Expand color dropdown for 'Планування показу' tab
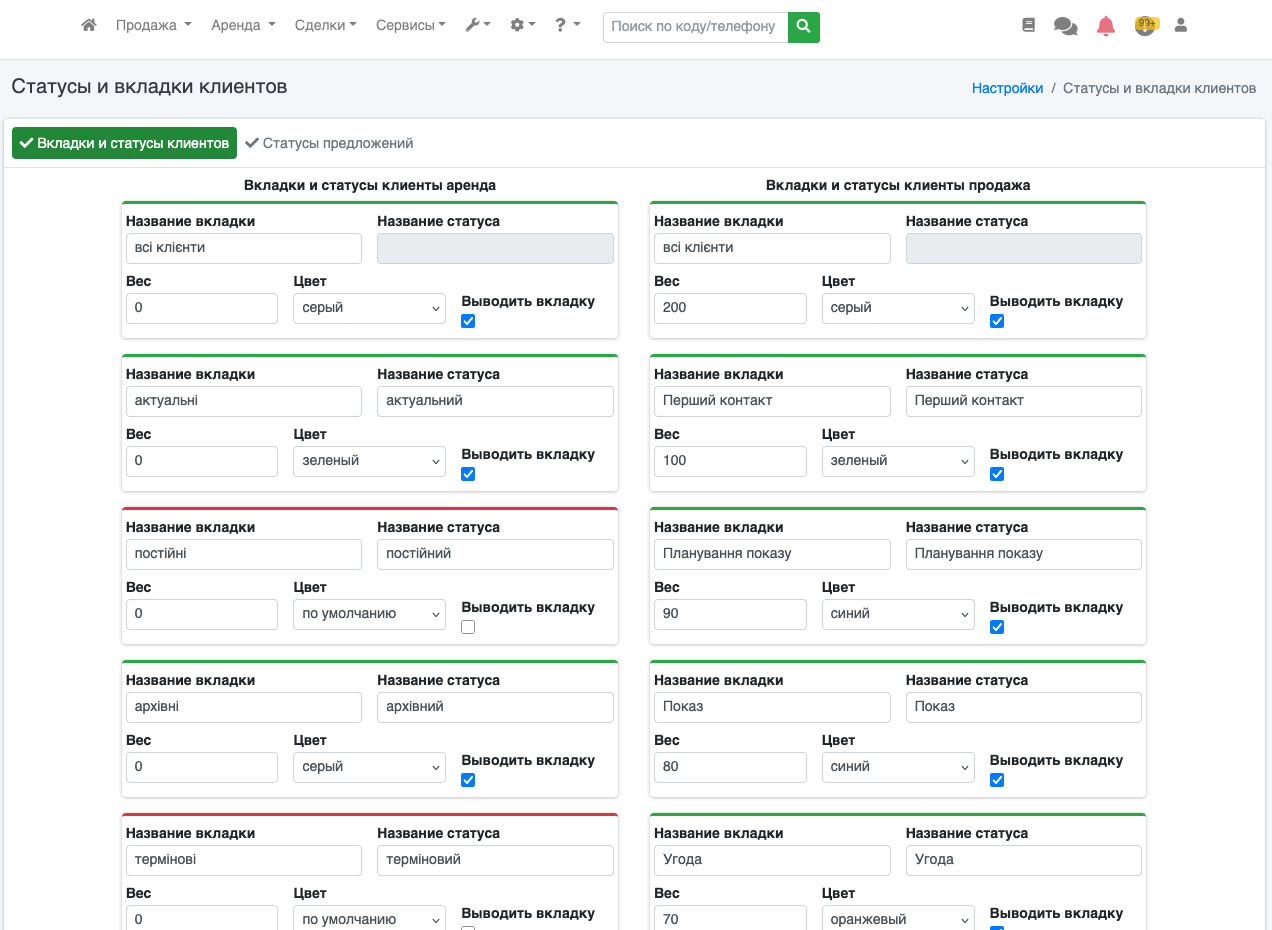This screenshot has width=1272, height=930. [897, 614]
